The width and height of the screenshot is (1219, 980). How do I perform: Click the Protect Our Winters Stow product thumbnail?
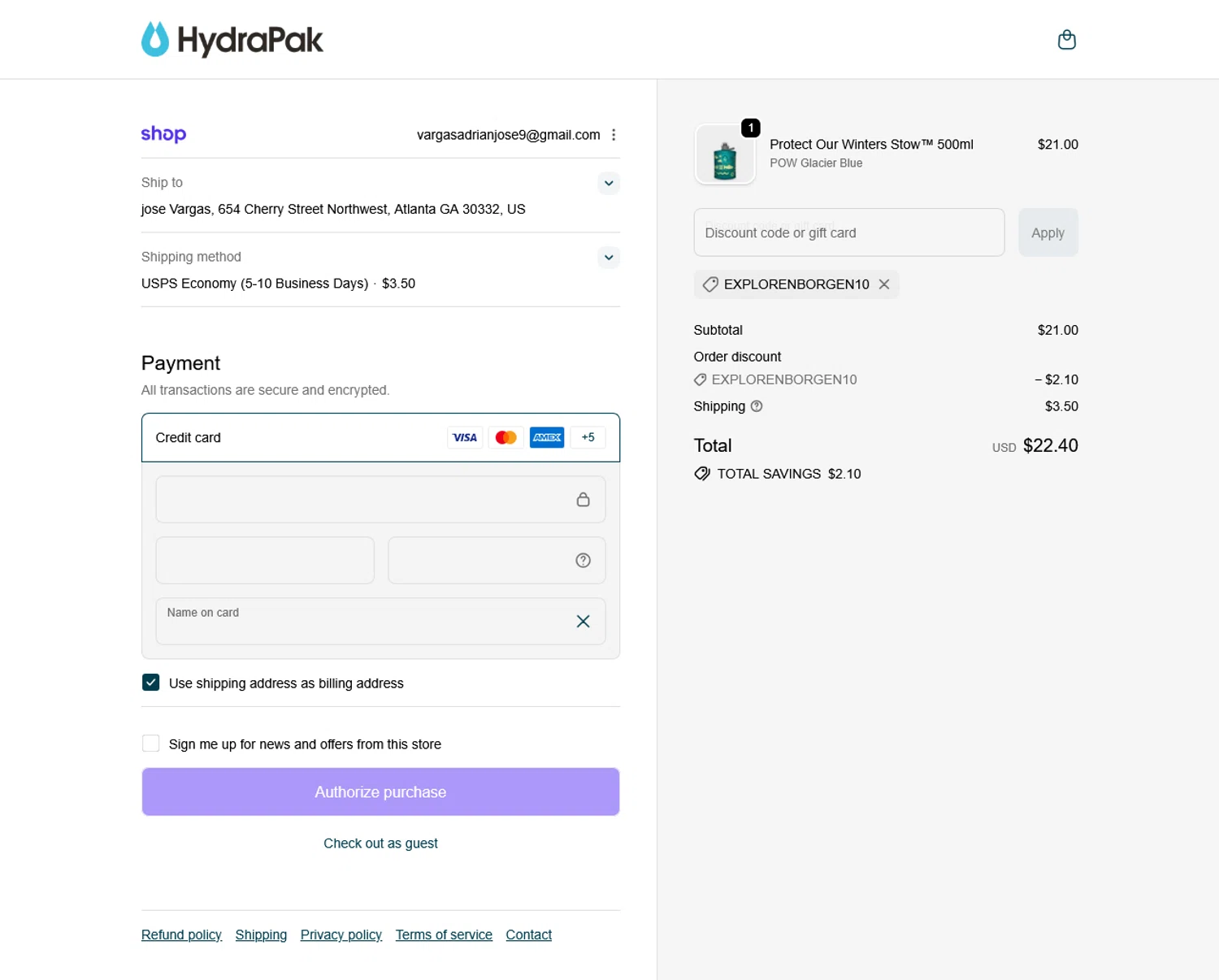tap(725, 154)
